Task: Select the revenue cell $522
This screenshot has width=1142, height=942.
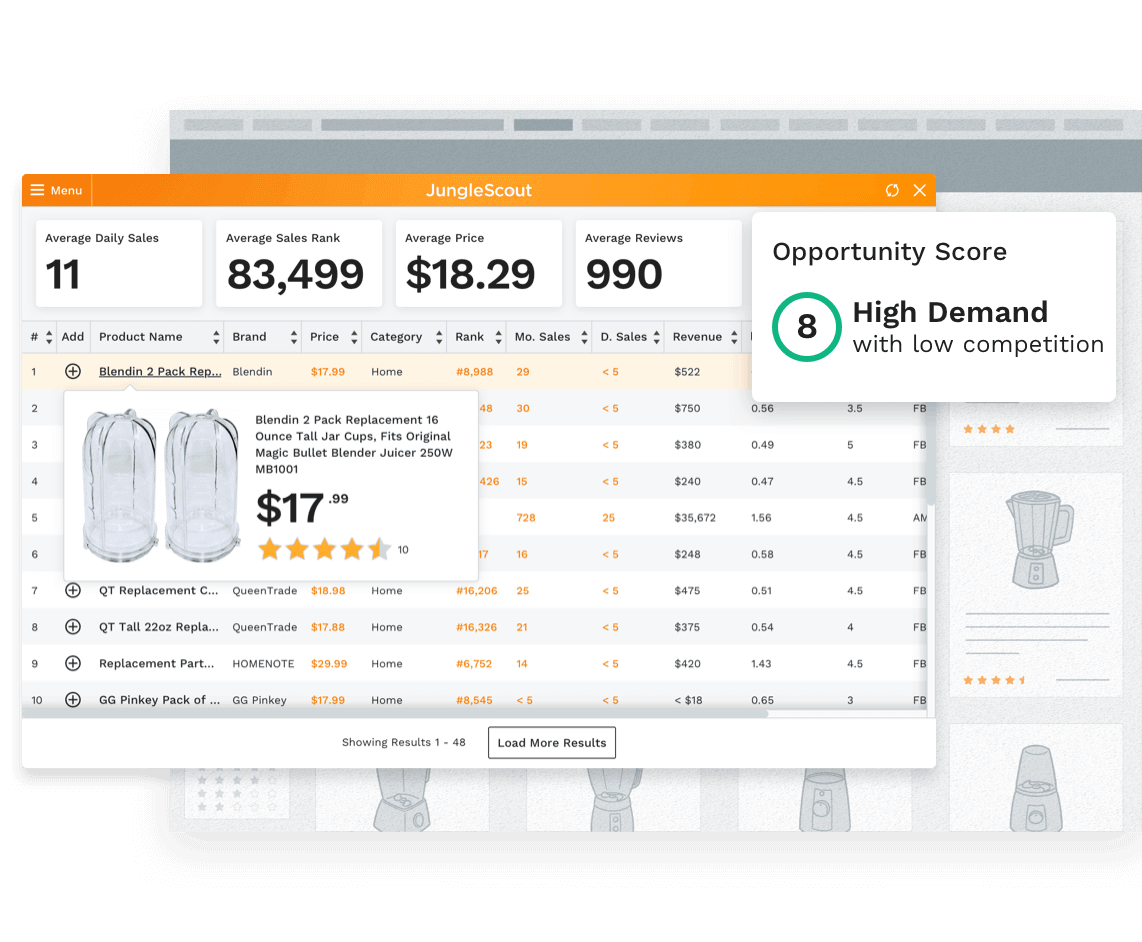Action: coord(688,372)
